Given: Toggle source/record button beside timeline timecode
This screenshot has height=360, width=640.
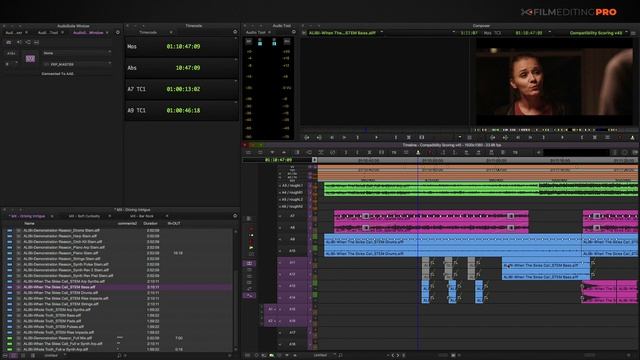Looking at the screenshot, I should [314, 160].
